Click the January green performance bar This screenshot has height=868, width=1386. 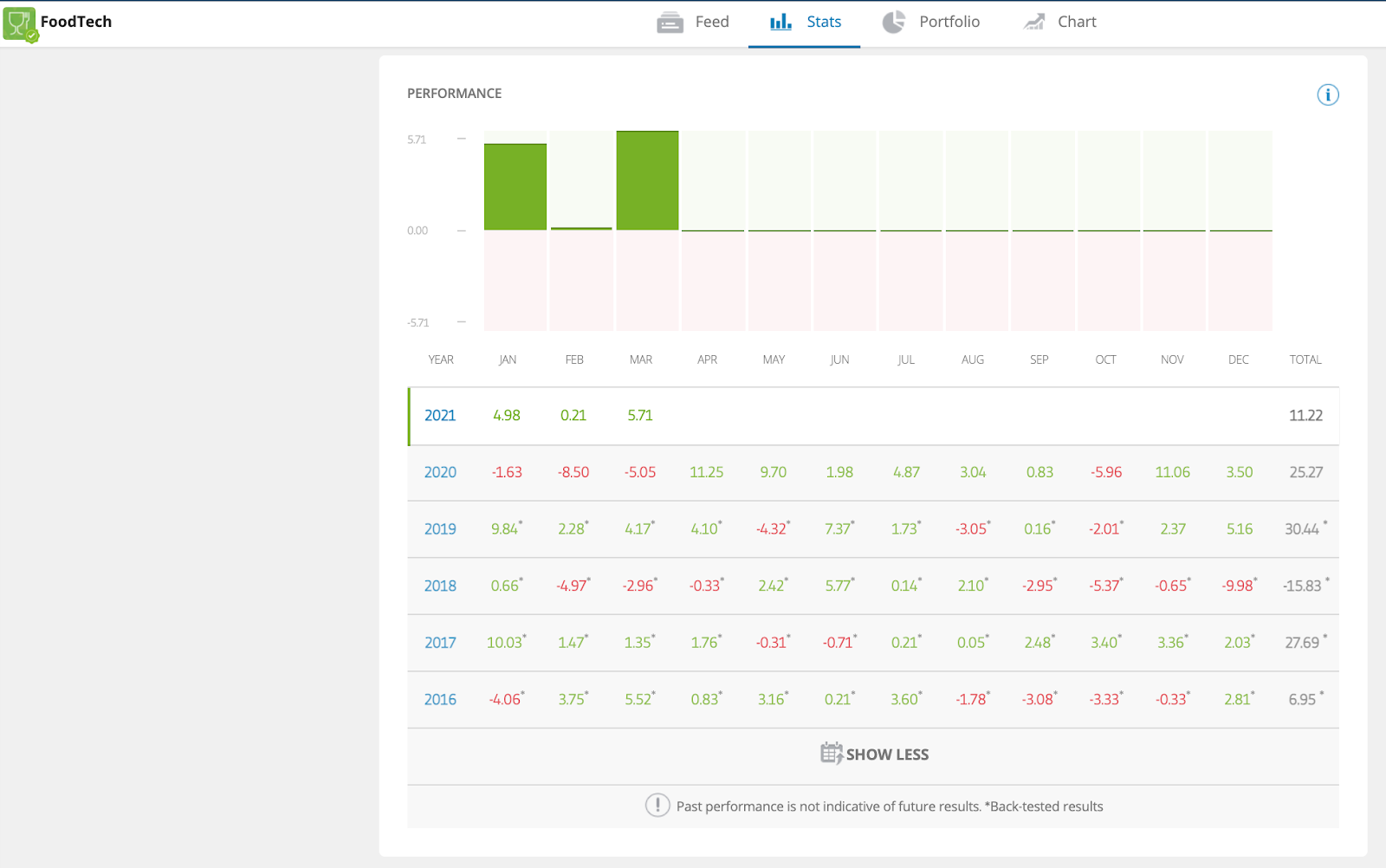[x=515, y=187]
